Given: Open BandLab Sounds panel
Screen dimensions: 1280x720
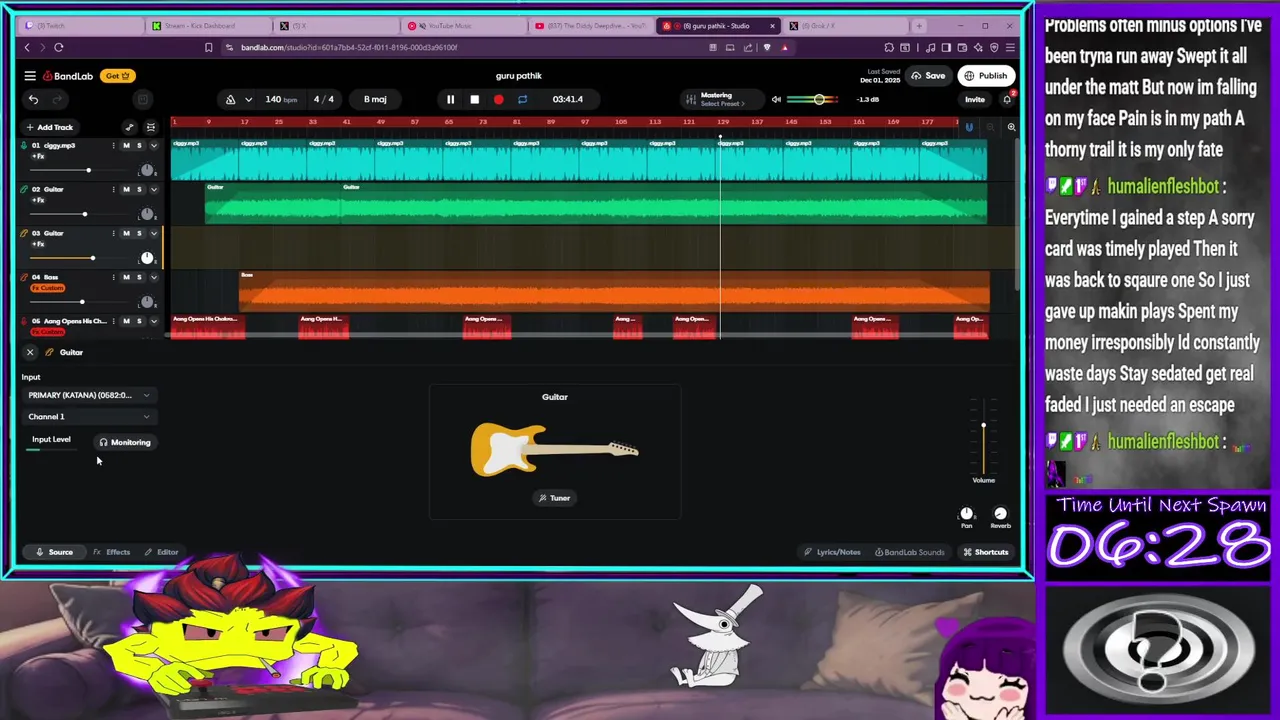Looking at the screenshot, I should coord(908,552).
